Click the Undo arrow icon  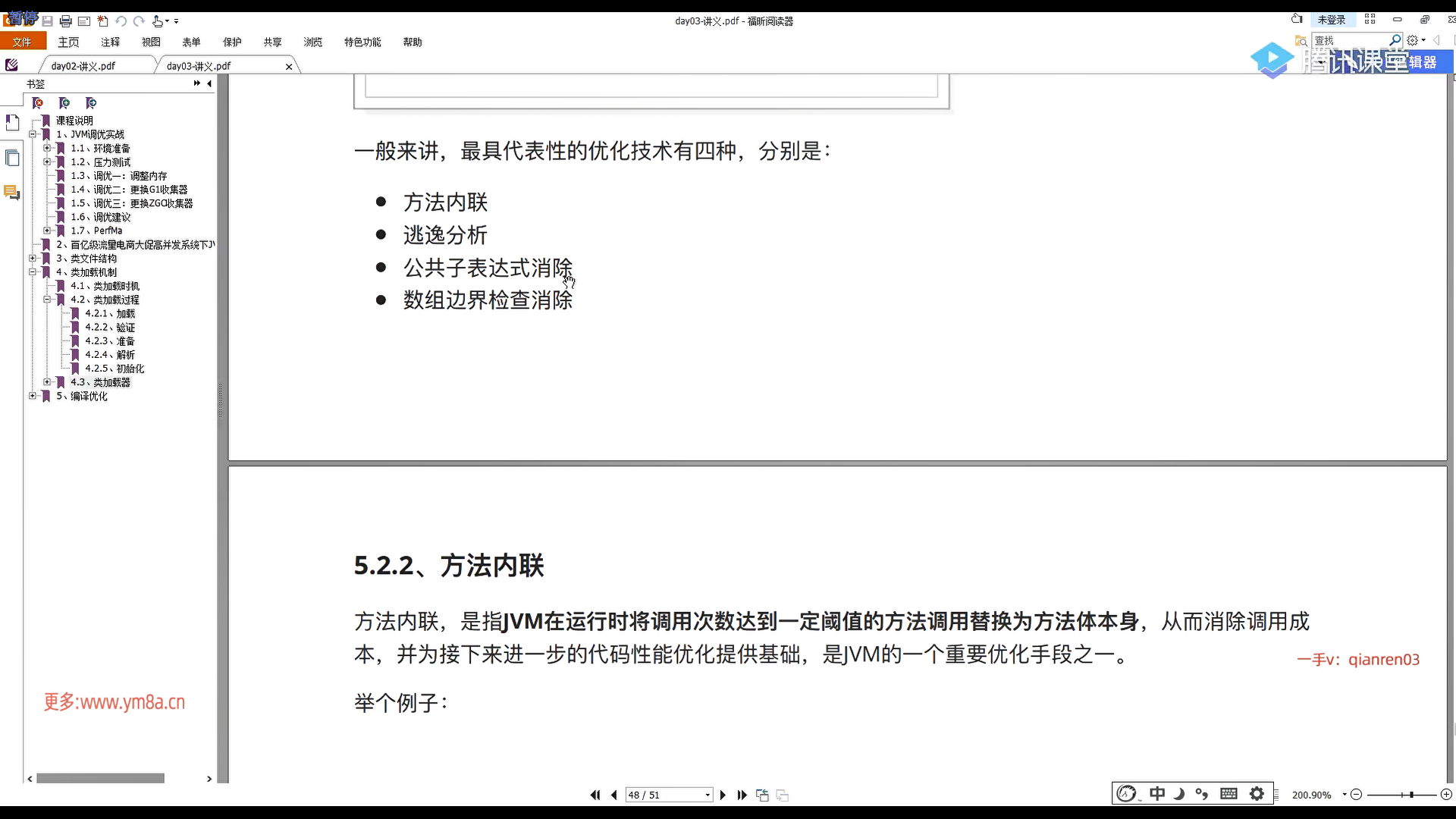coord(121,21)
